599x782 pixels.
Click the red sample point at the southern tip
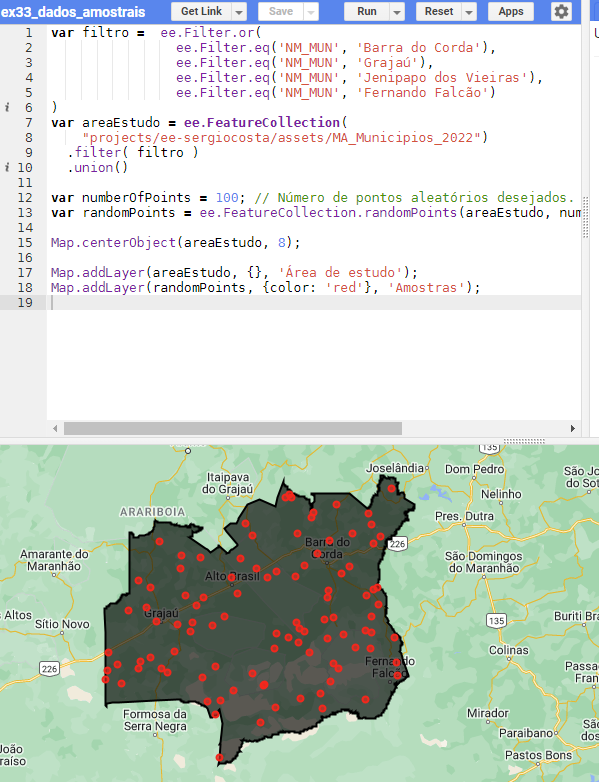[219, 758]
